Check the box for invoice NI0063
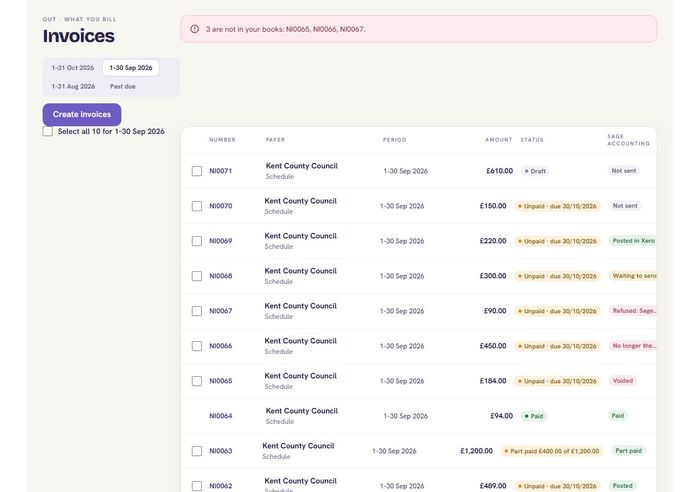700x492 pixels. point(197,451)
